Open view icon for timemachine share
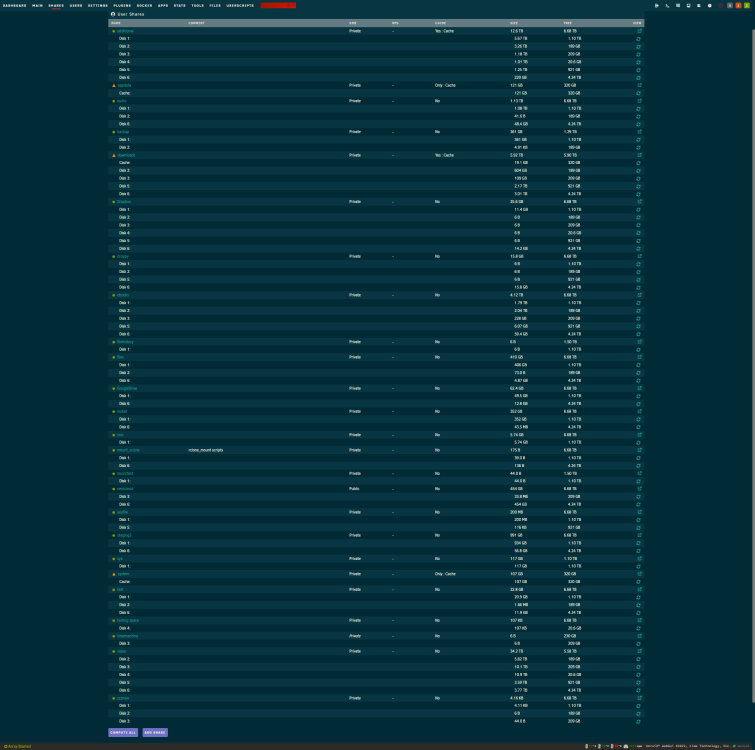This screenshot has width=755, height=750. click(x=639, y=636)
